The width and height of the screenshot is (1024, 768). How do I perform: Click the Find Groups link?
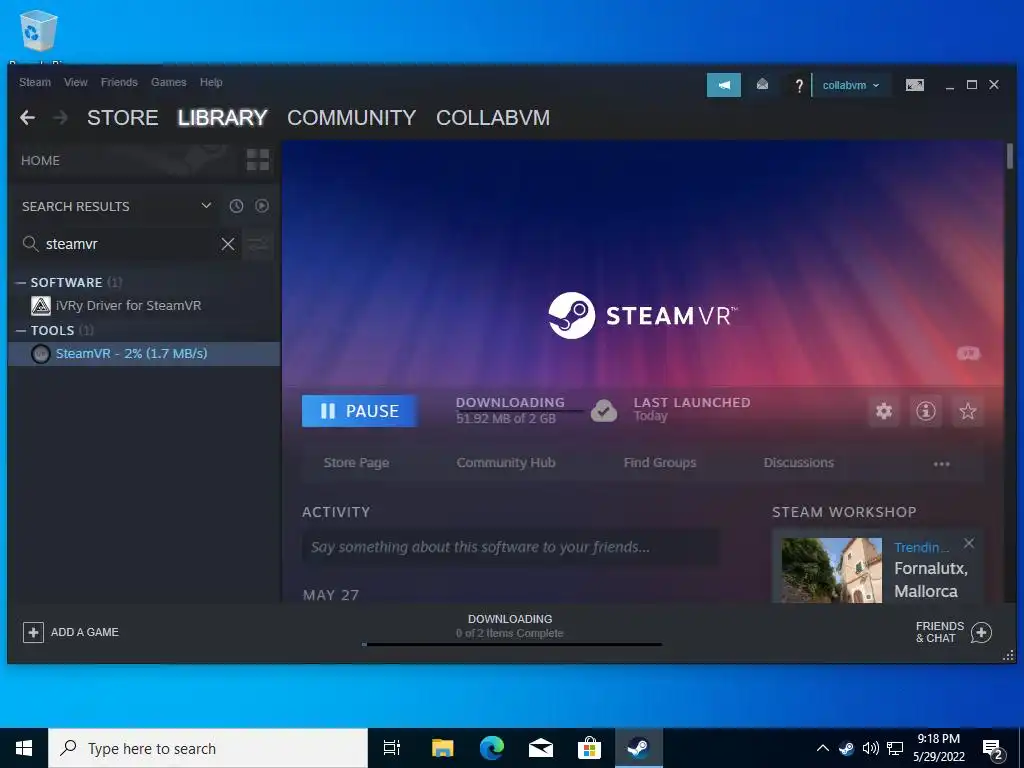pyautogui.click(x=660, y=462)
